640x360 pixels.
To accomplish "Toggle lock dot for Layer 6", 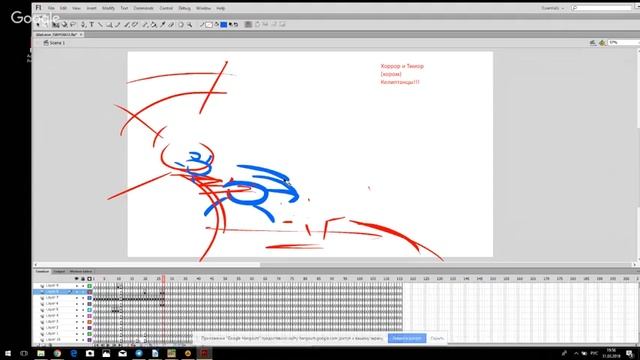I will 83,304.
